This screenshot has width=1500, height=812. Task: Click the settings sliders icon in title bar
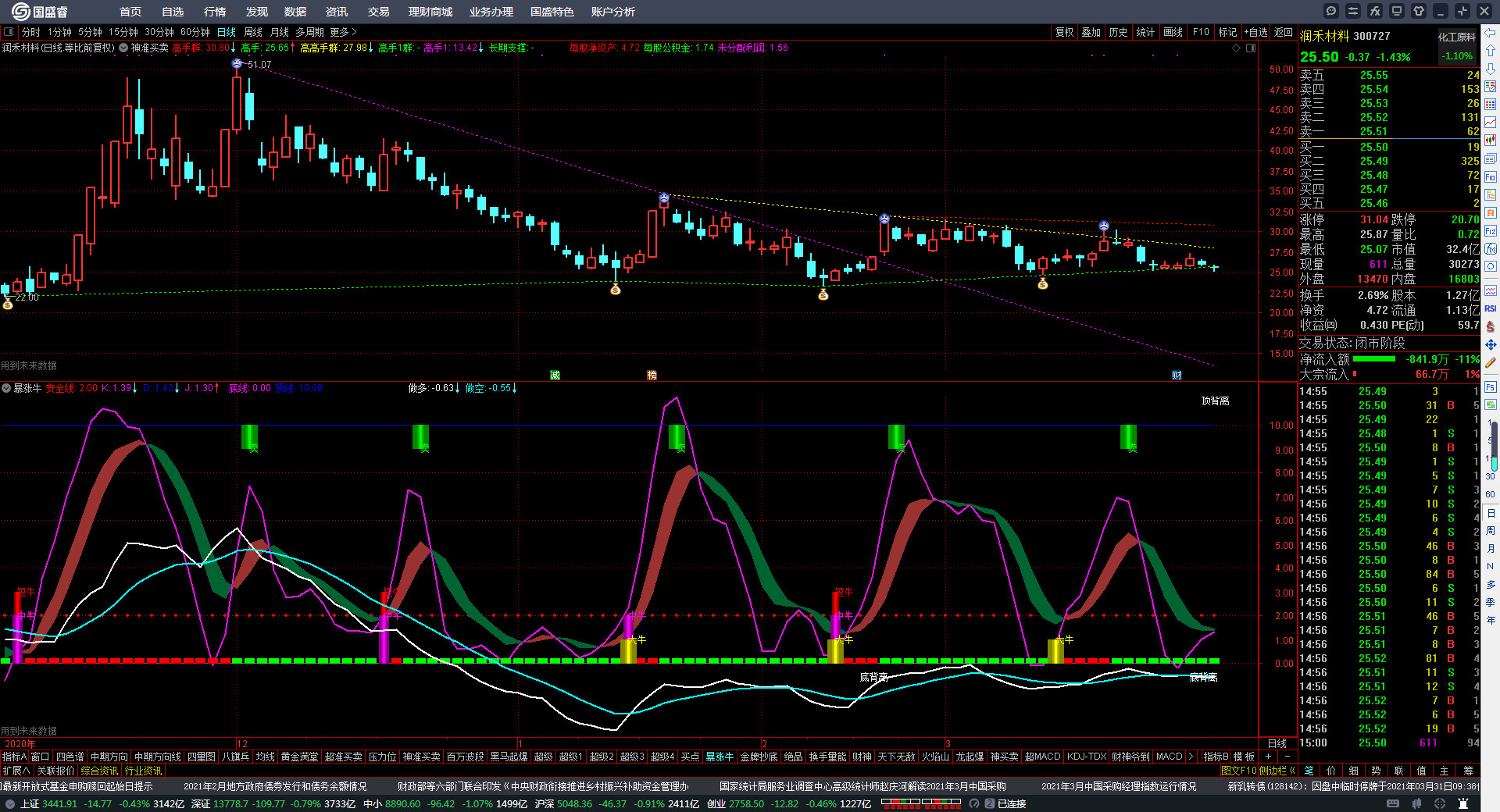tap(1353, 11)
